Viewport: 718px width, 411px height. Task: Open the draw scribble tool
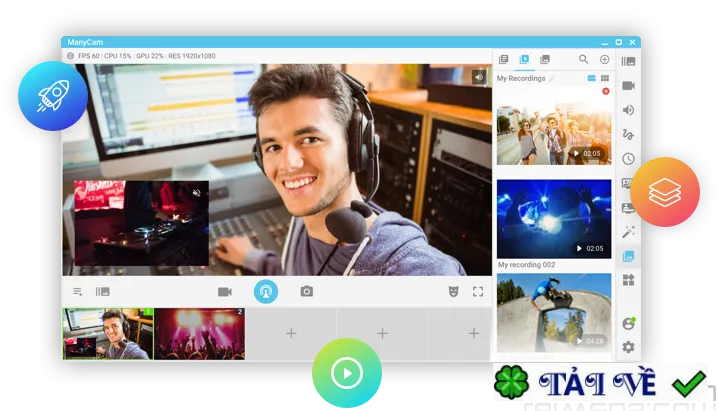(x=628, y=134)
